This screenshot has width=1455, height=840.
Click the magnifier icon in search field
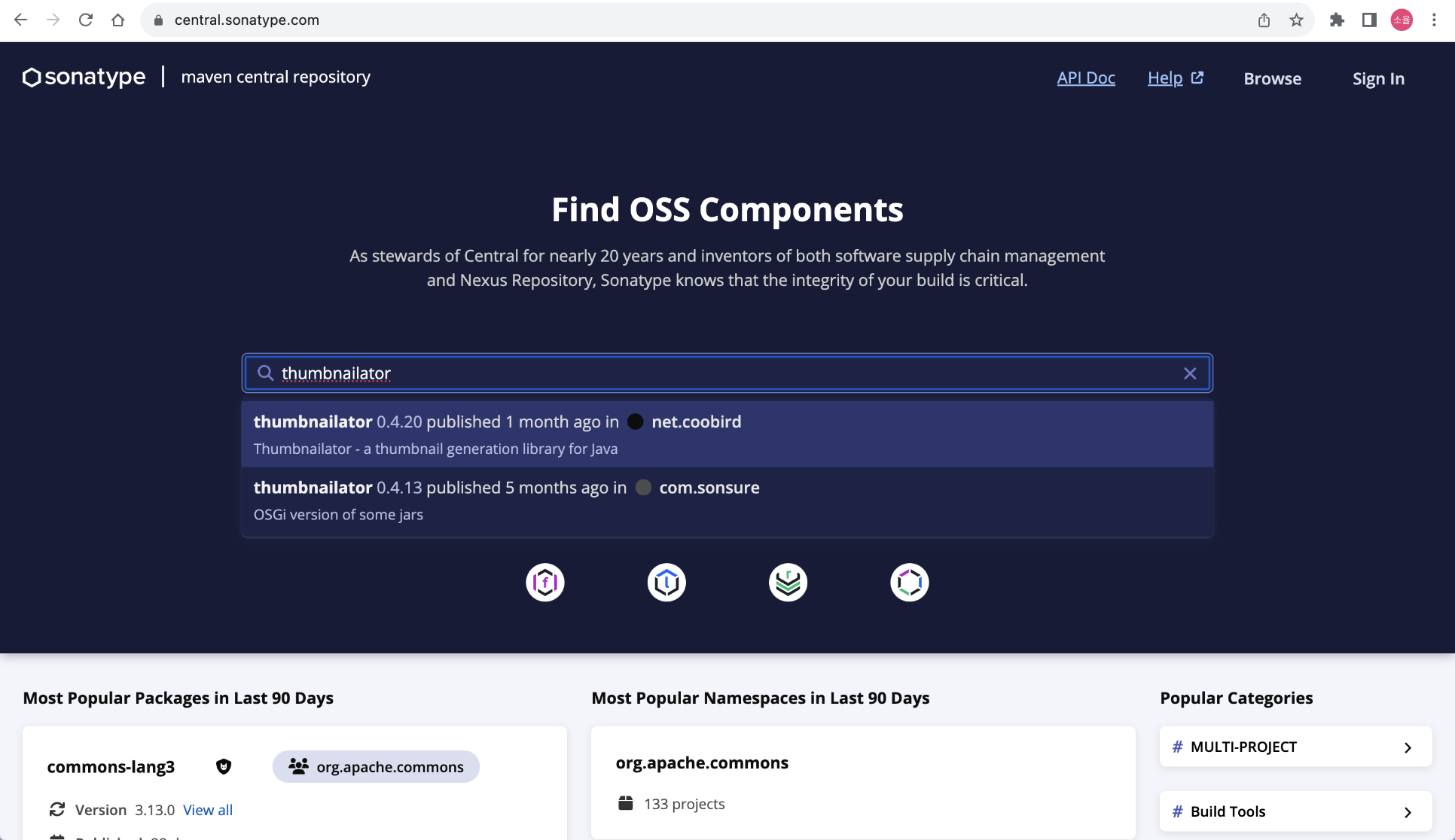point(265,373)
